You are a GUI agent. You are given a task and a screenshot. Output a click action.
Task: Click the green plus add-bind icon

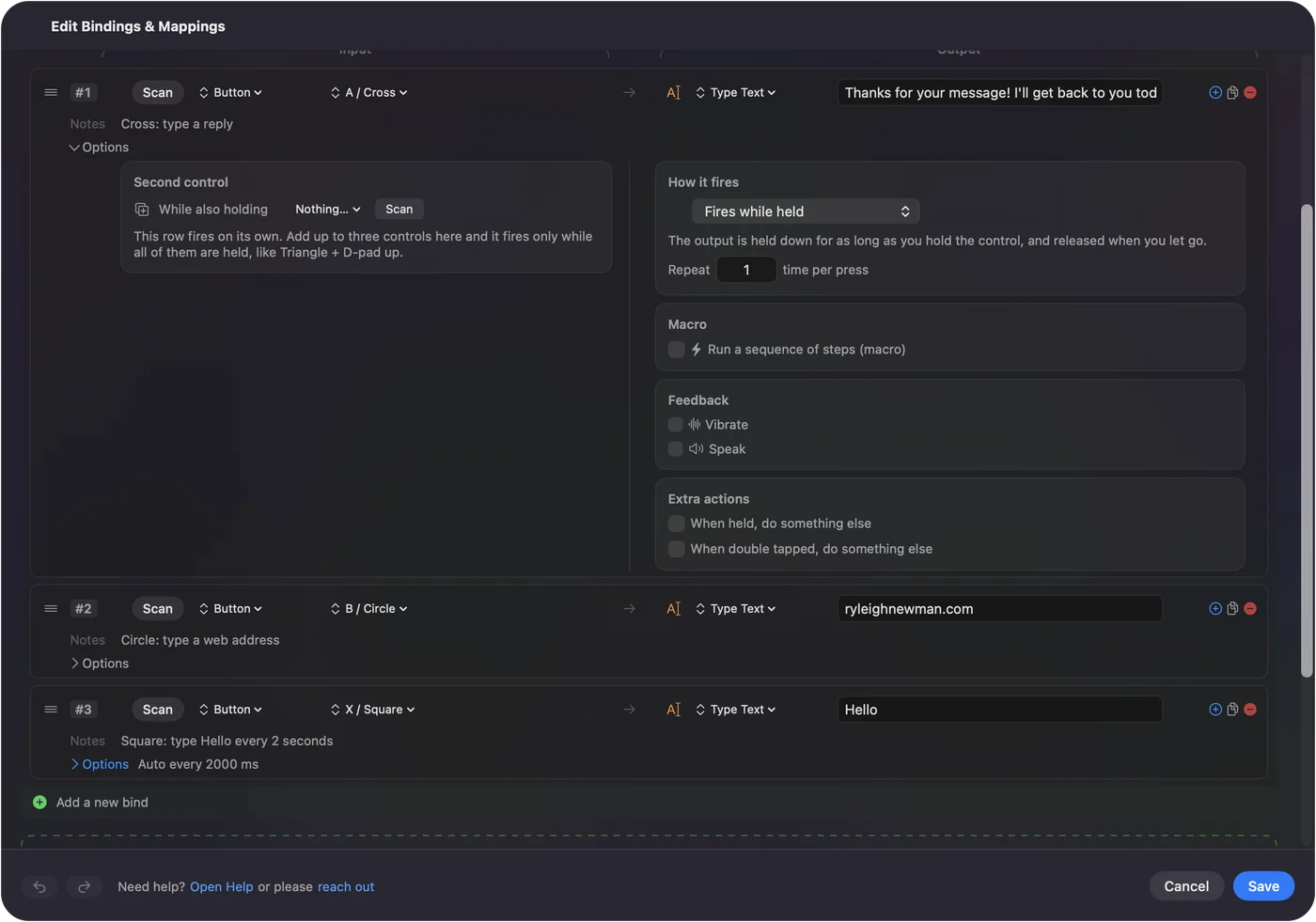click(39, 802)
